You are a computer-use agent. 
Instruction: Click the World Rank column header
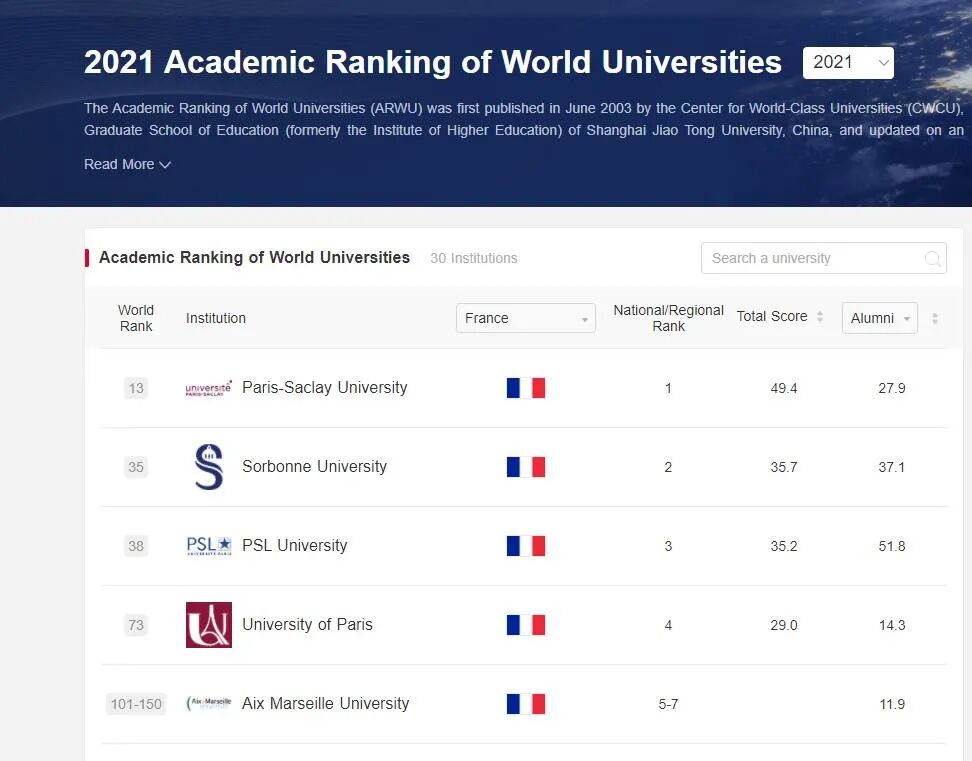[x=136, y=318]
